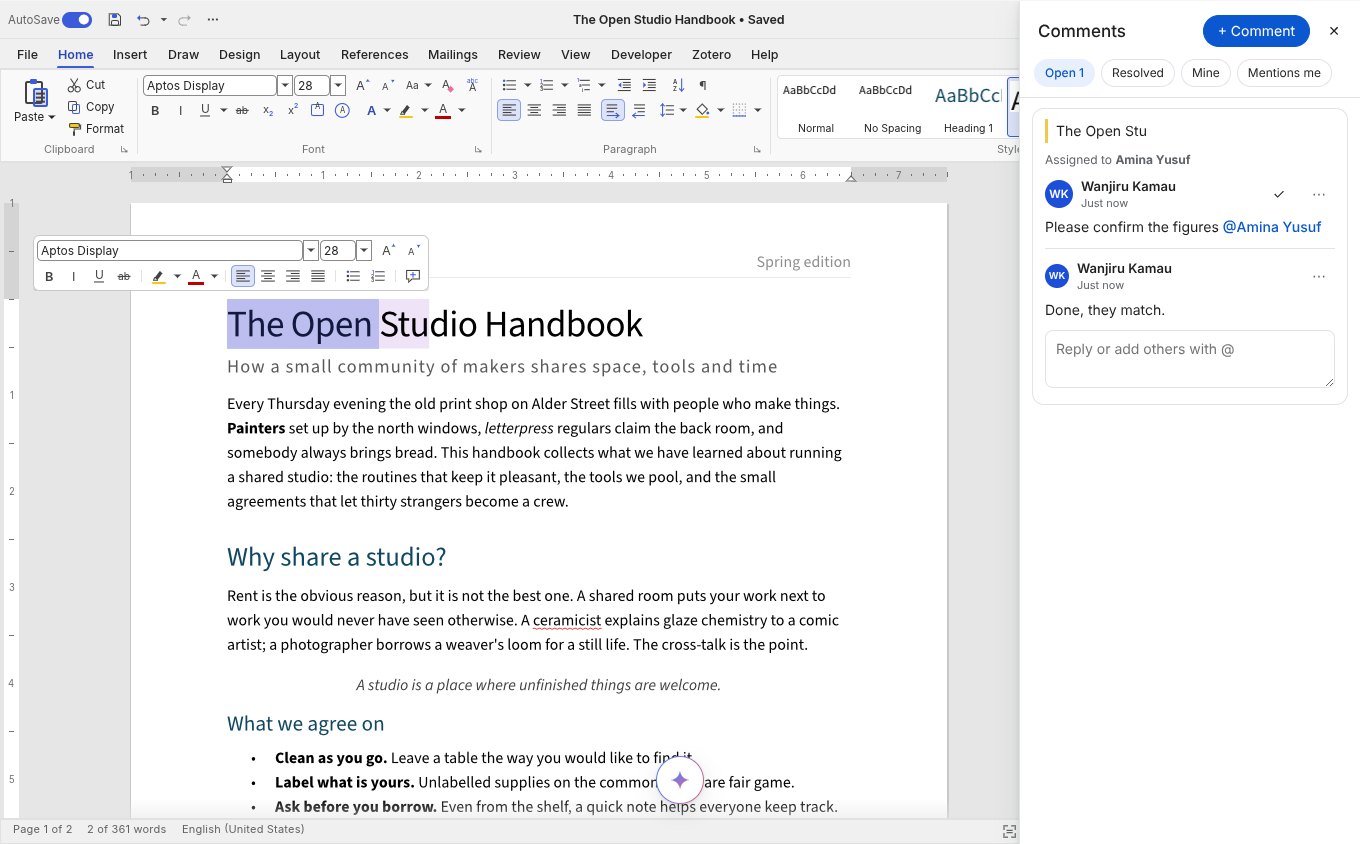Image resolution: width=1360 pixels, height=844 pixels.
Task: Click the Save icon in title bar
Action: click(x=115, y=20)
